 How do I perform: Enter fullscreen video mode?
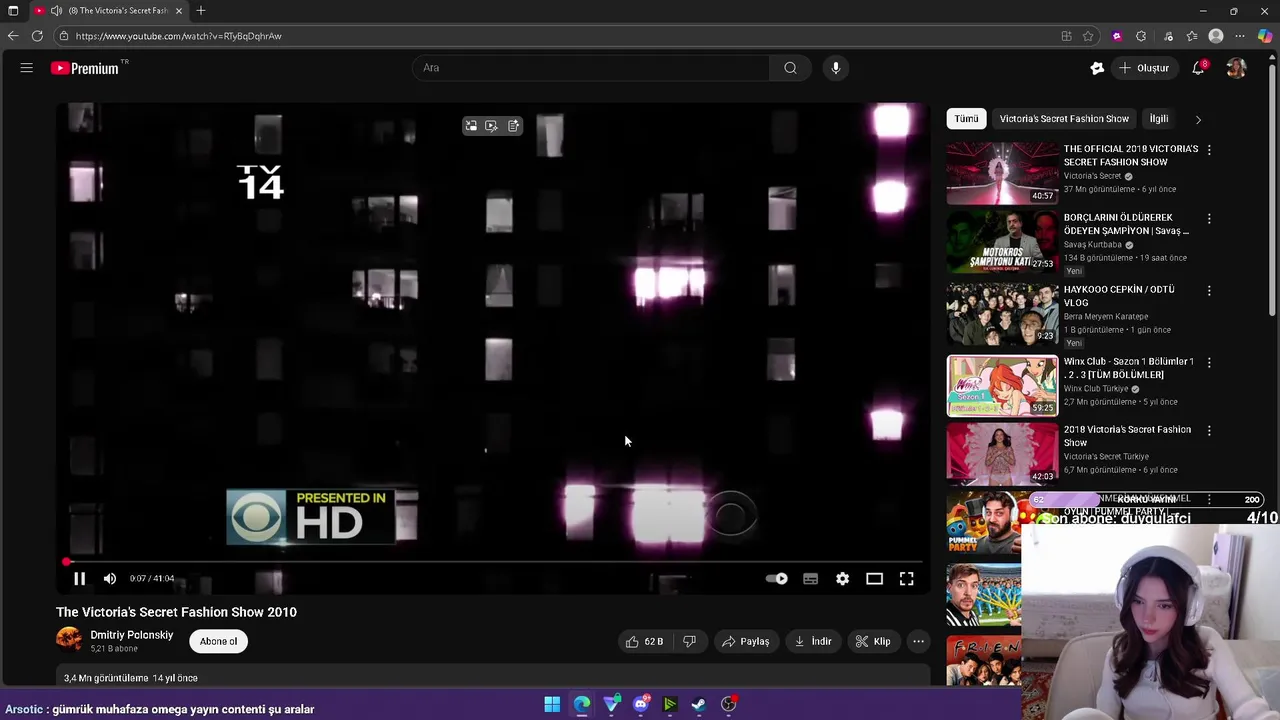tap(906, 579)
